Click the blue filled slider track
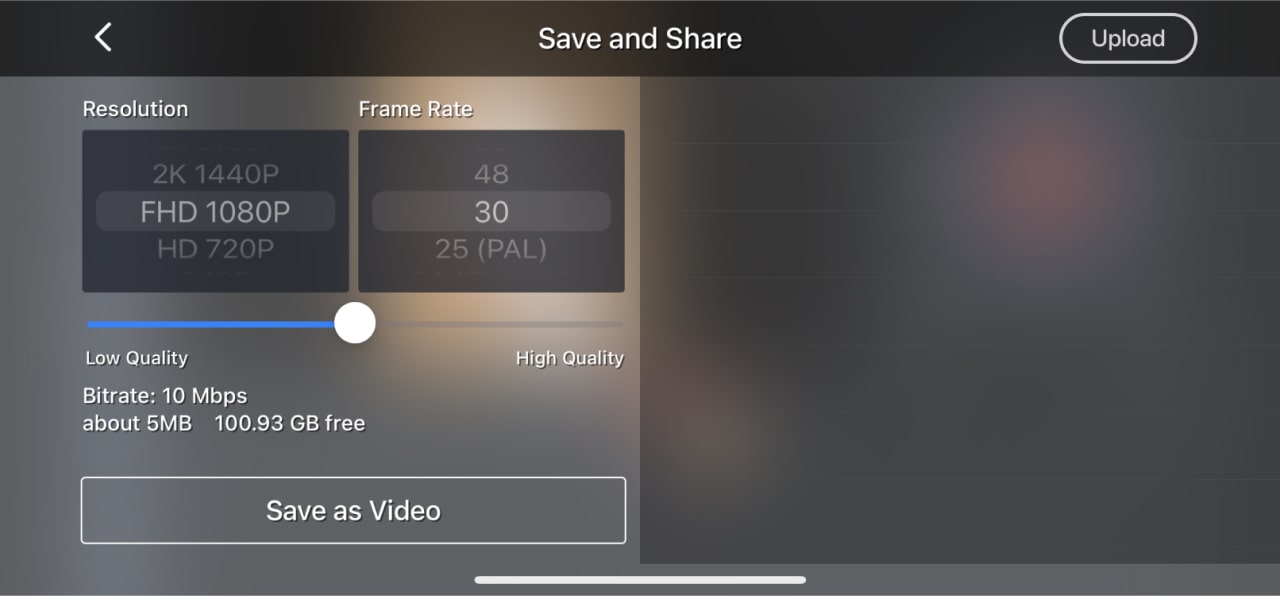Screen dimensions: 1280x596 (x=210, y=324)
